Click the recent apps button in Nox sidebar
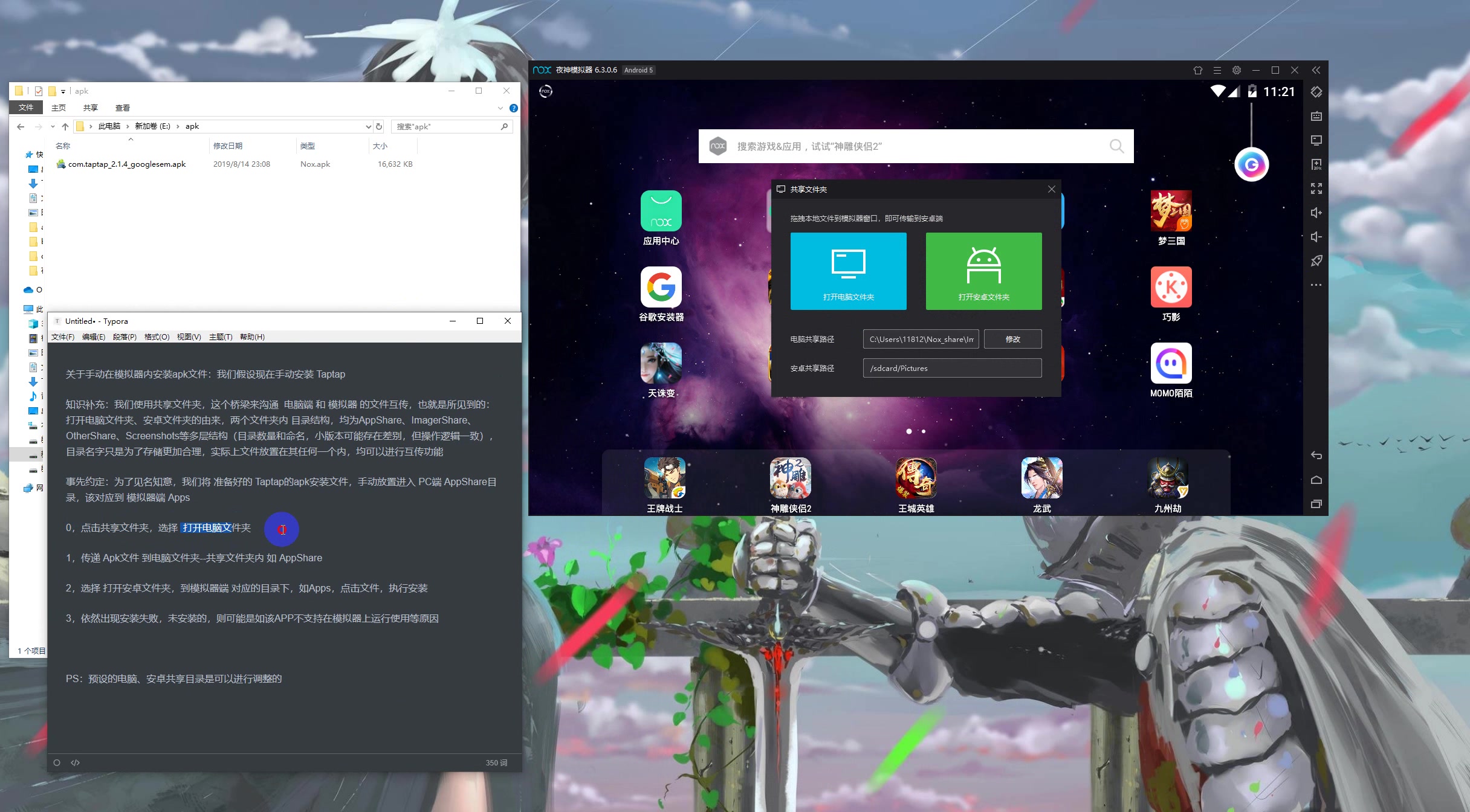Viewport: 1470px width, 812px height. [x=1316, y=504]
